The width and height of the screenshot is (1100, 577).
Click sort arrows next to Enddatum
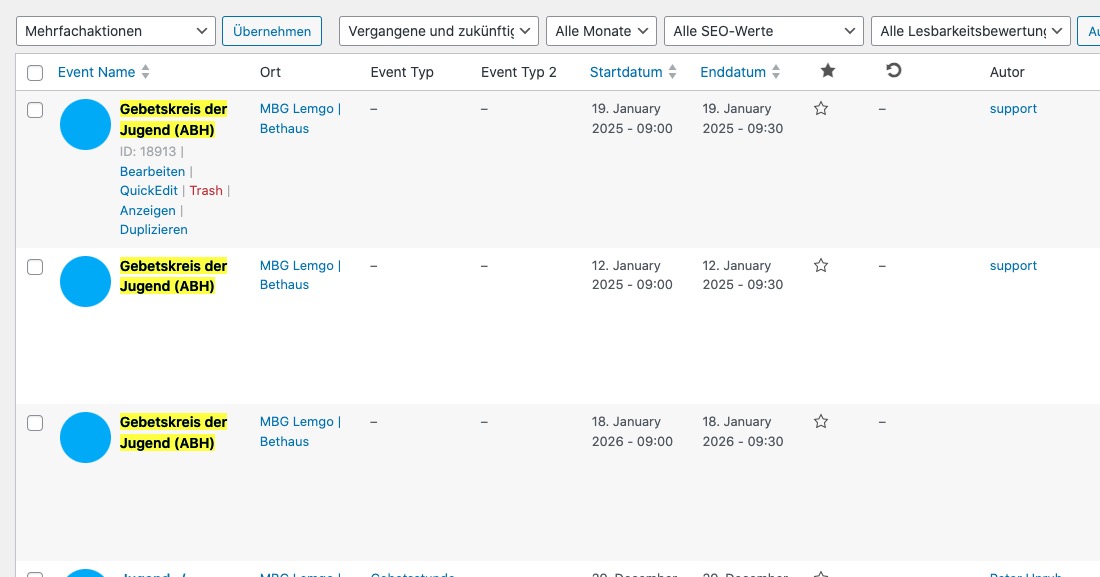click(776, 72)
